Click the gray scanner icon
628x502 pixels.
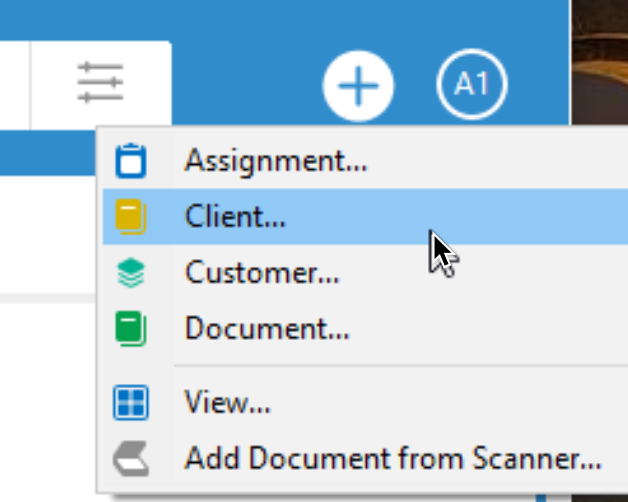[131, 459]
